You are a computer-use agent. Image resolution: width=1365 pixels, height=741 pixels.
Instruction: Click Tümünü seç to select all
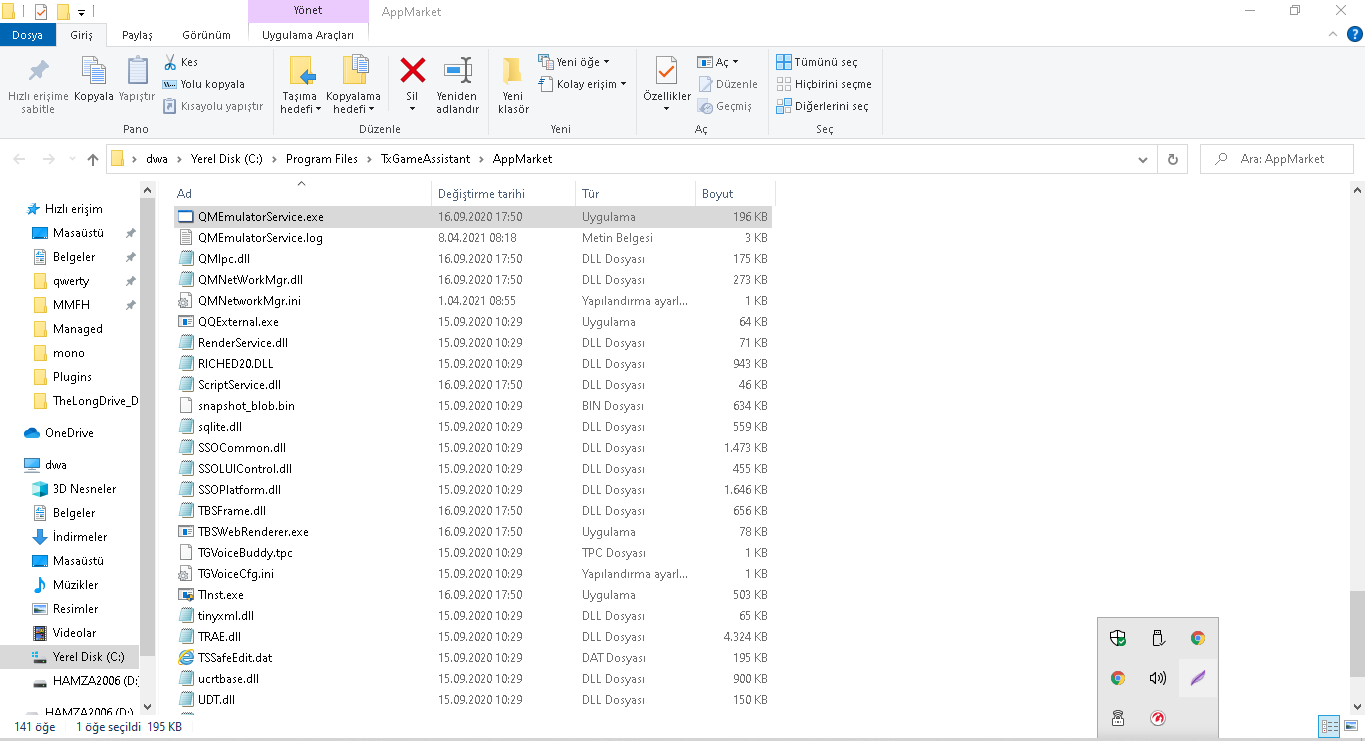click(817, 62)
